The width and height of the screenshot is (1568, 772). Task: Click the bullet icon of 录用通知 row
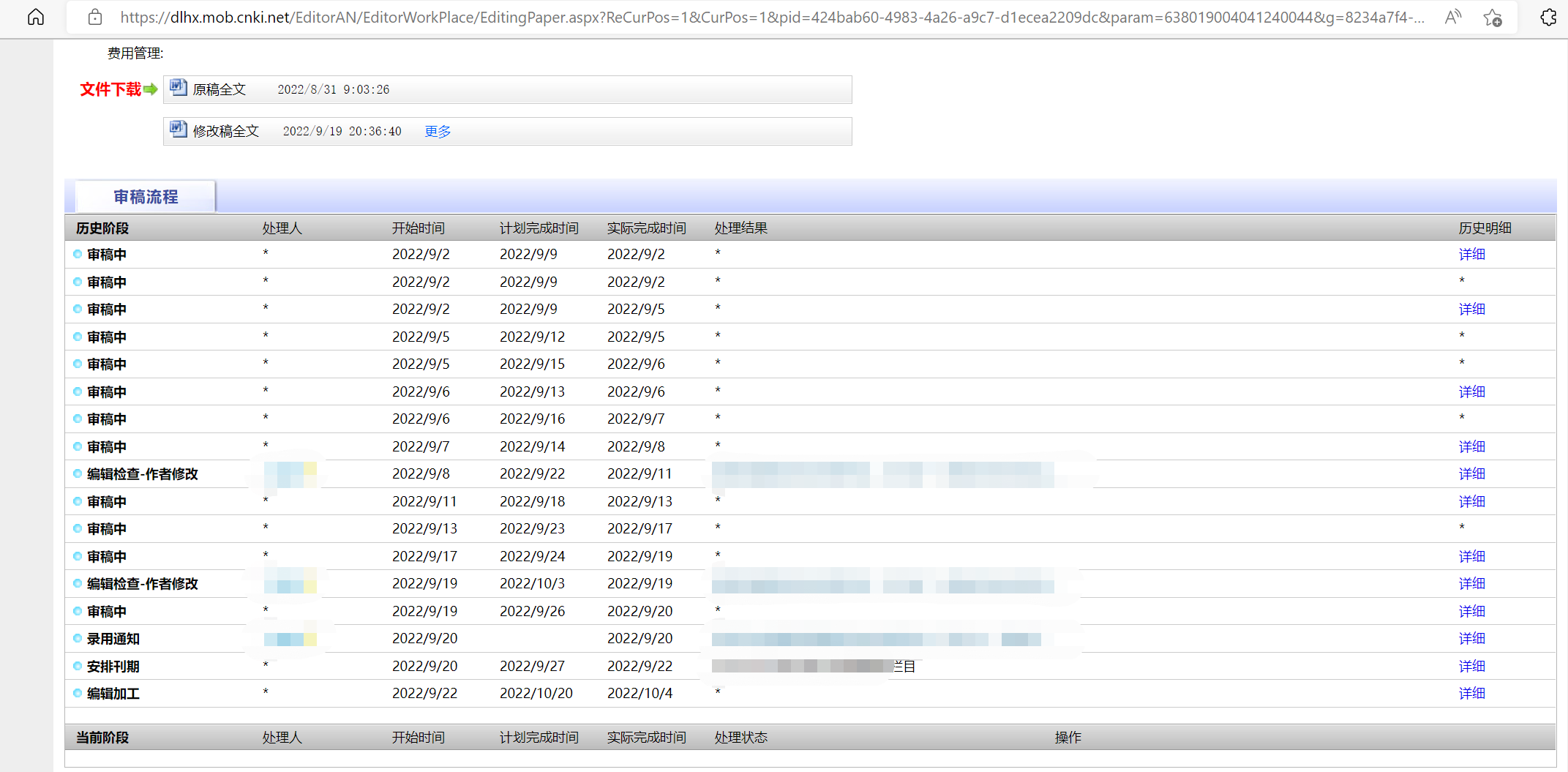coord(78,638)
